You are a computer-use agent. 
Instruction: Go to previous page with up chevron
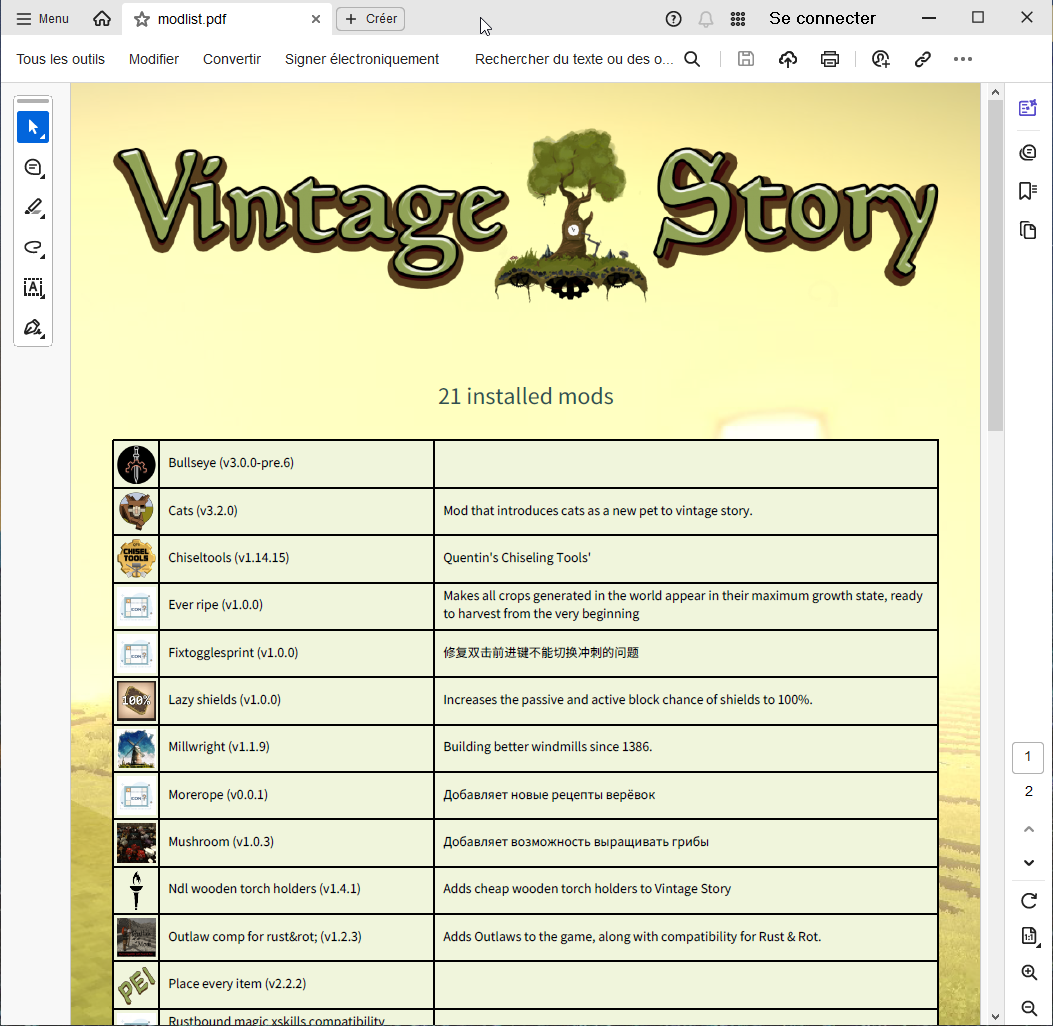1029,829
